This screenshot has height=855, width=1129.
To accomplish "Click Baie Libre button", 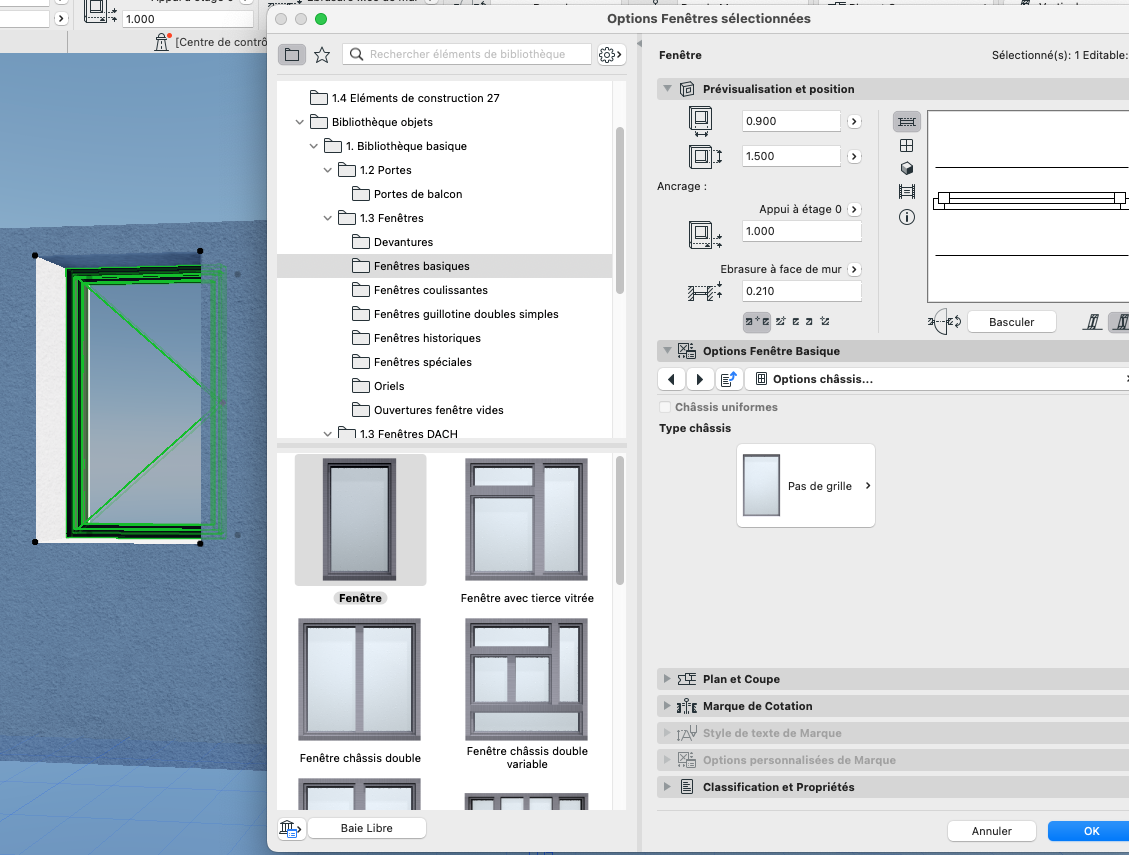I will point(366,828).
